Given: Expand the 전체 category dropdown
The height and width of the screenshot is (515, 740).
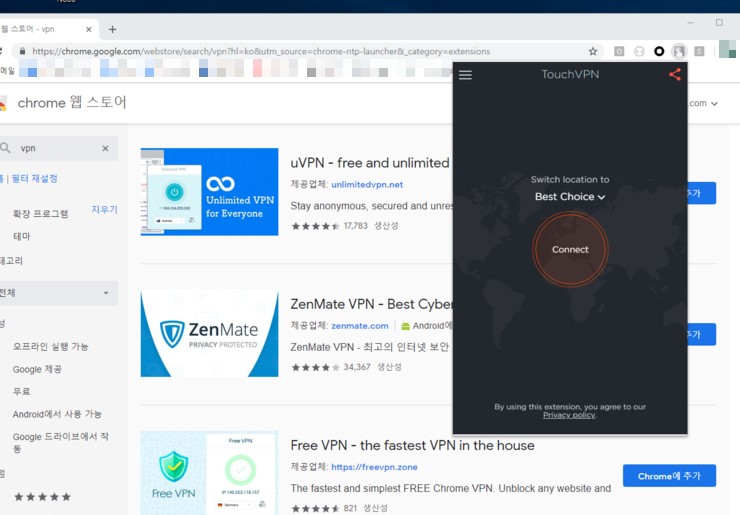Looking at the screenshot, I should click(x=58, y=293).
